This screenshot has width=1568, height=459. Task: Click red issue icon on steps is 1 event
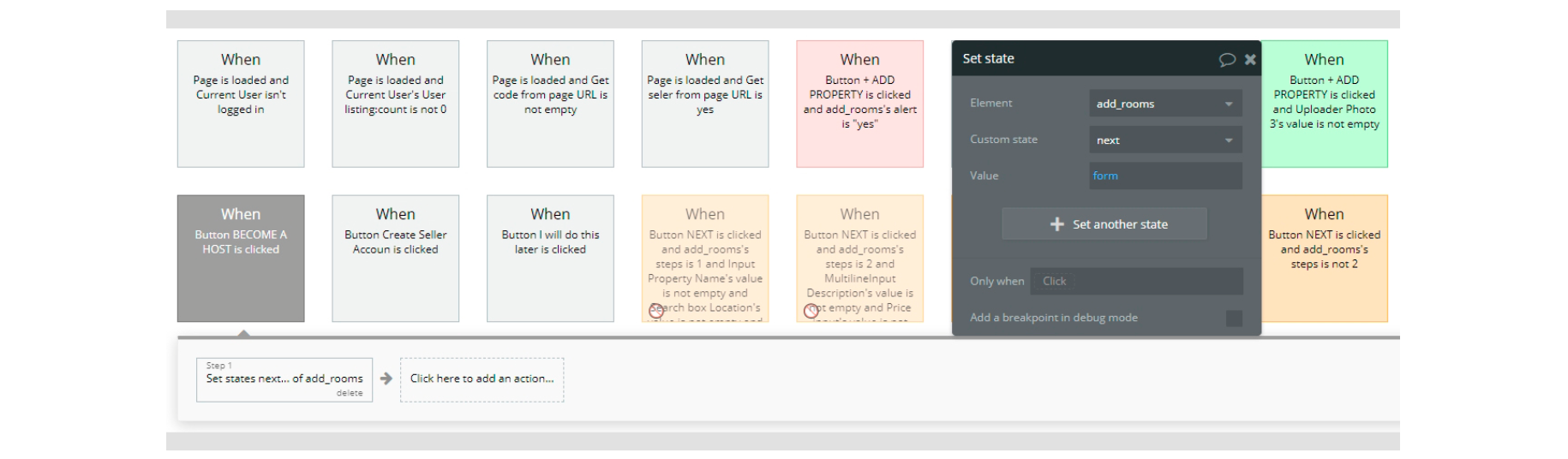656,312
